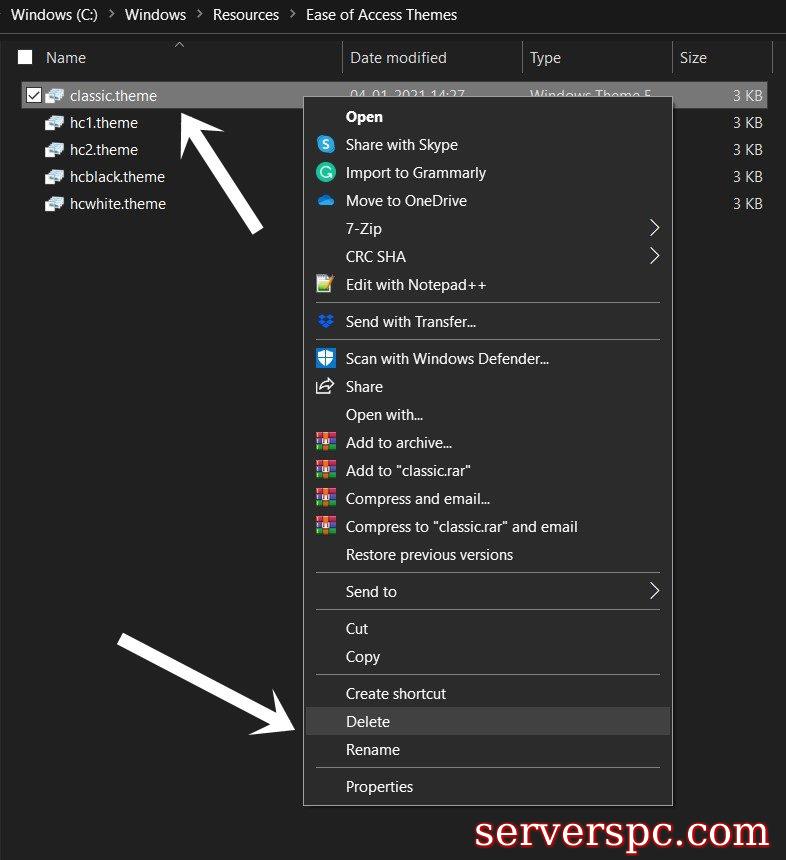Click the OneDrive cloud icon

pos(325,201)
